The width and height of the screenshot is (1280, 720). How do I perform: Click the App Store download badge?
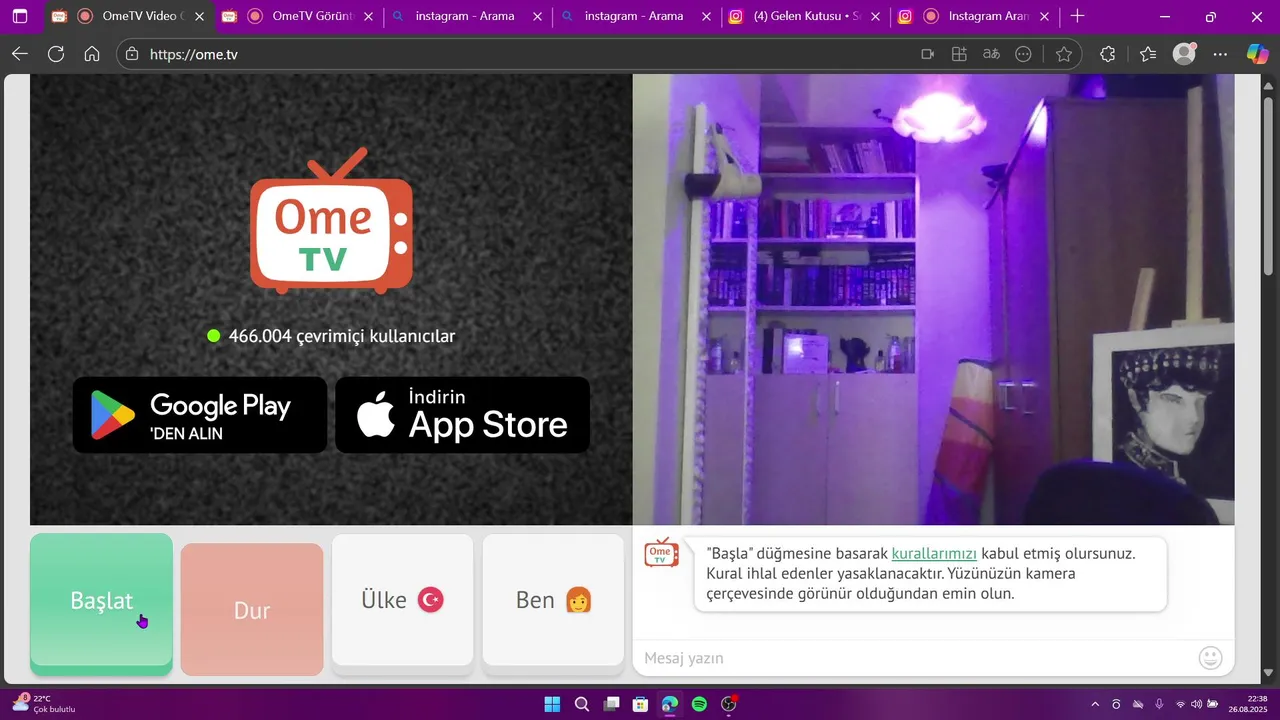point(462,415)
